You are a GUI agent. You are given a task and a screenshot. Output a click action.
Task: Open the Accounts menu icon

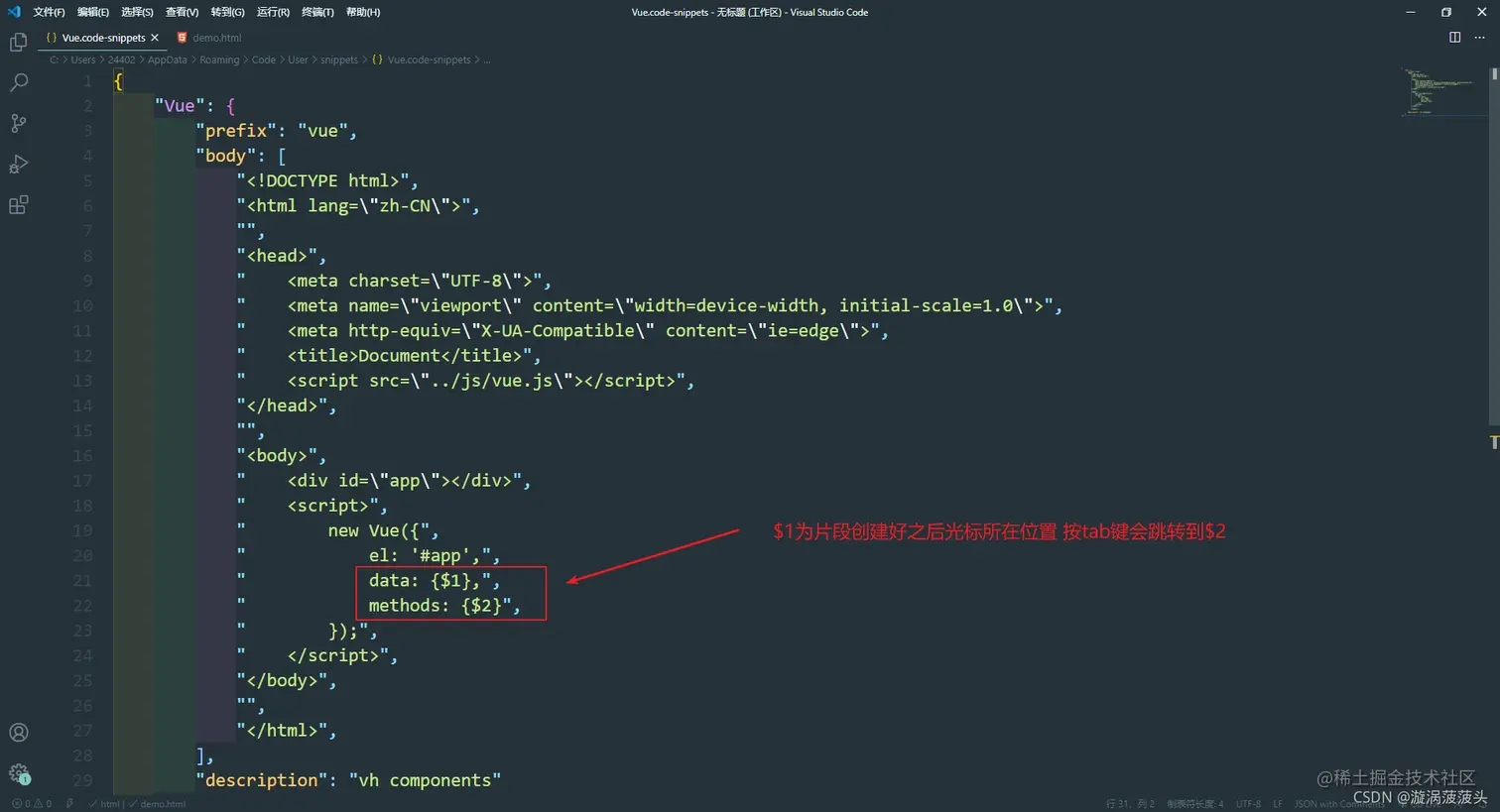[18, 733]
